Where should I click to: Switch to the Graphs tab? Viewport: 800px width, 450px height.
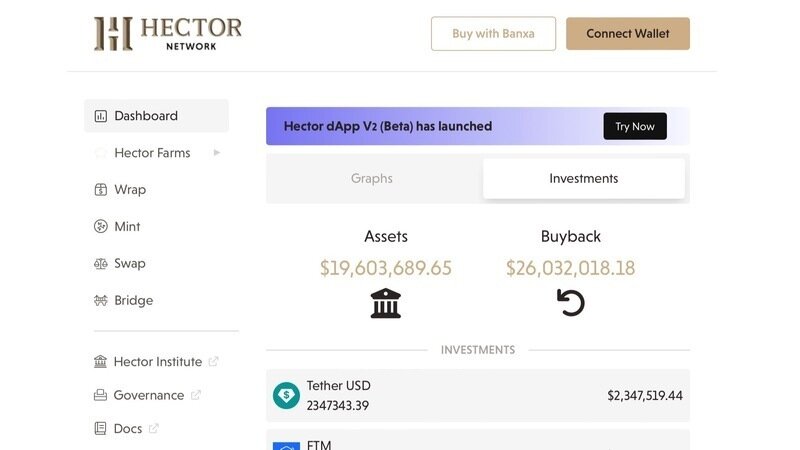coord(372,179)
